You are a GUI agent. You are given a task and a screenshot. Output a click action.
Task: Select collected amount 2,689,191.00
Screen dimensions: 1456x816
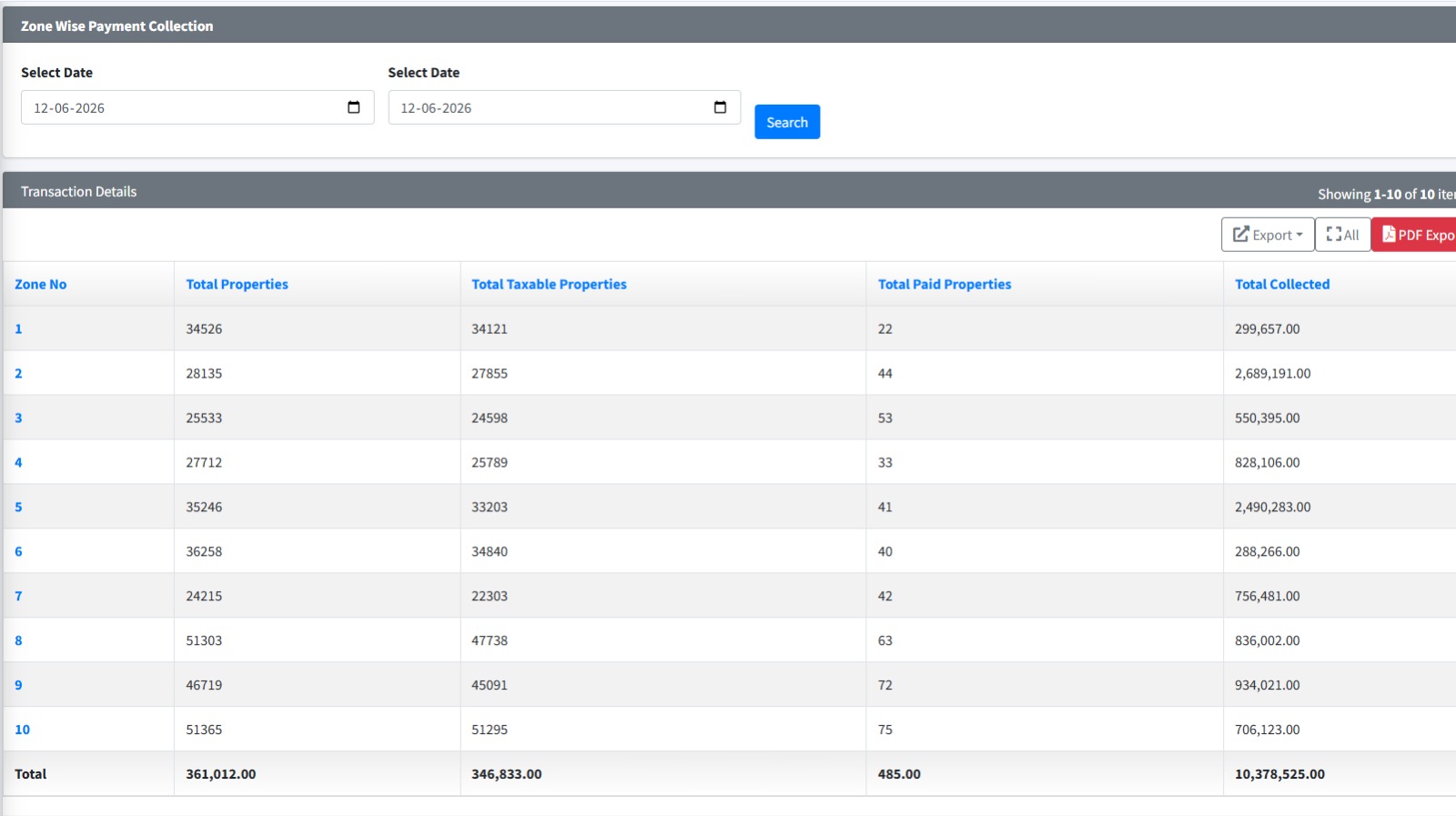point(1272,373)
